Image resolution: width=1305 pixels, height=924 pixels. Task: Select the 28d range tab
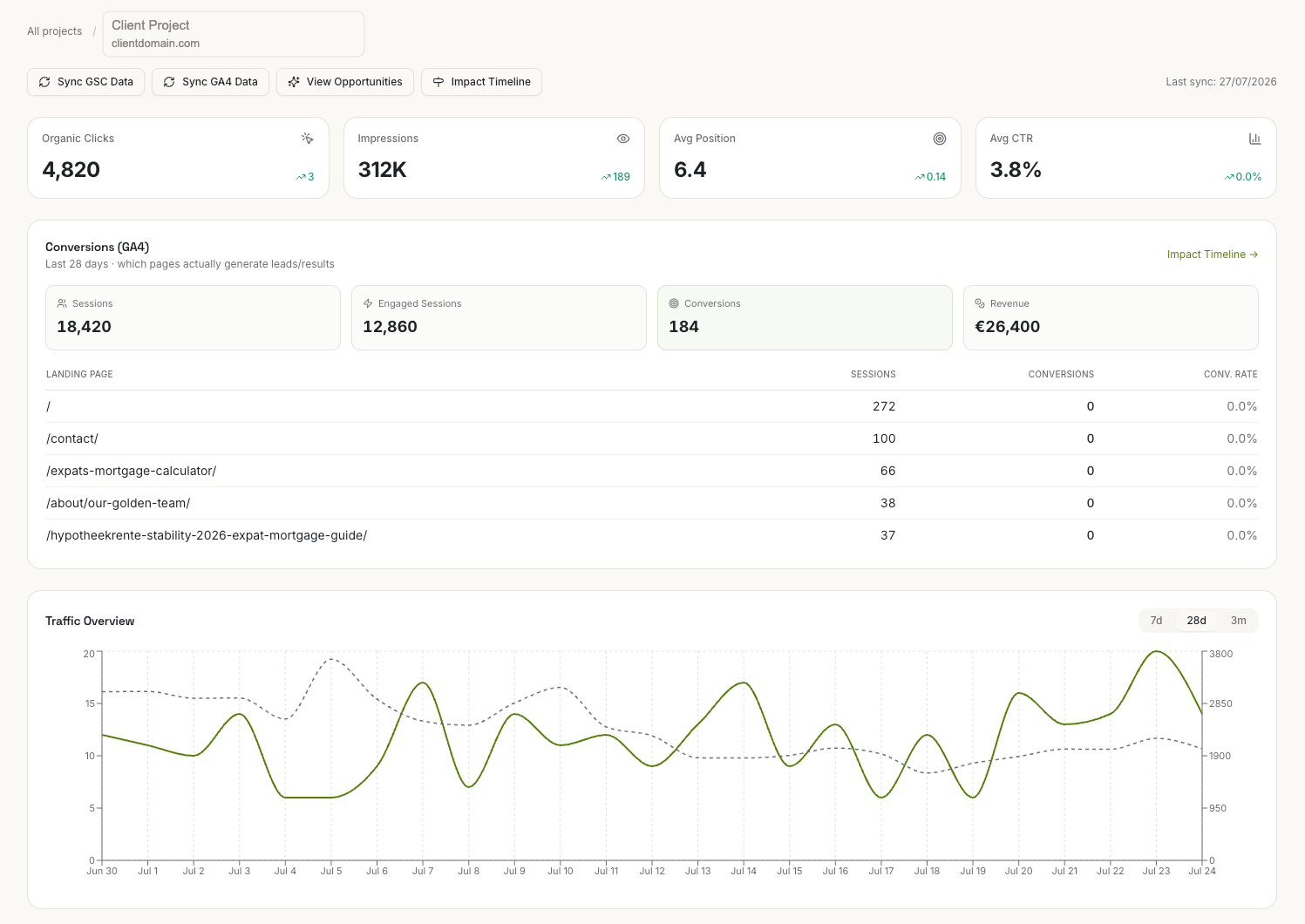pyautogui.click(x=1196, y=621)
